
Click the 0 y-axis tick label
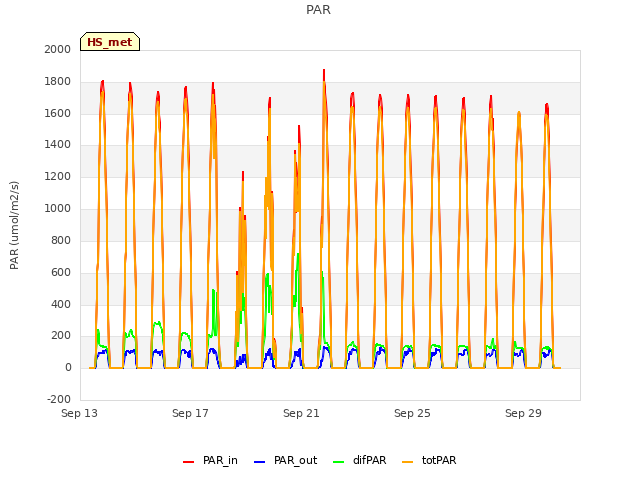pyautogui.click(x=68, y=368)
